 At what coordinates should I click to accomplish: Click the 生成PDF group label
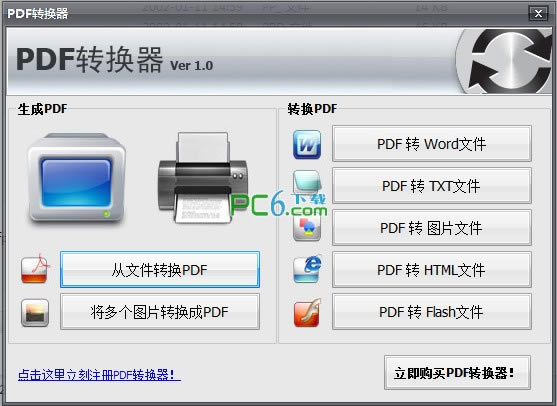coord(42,109)
